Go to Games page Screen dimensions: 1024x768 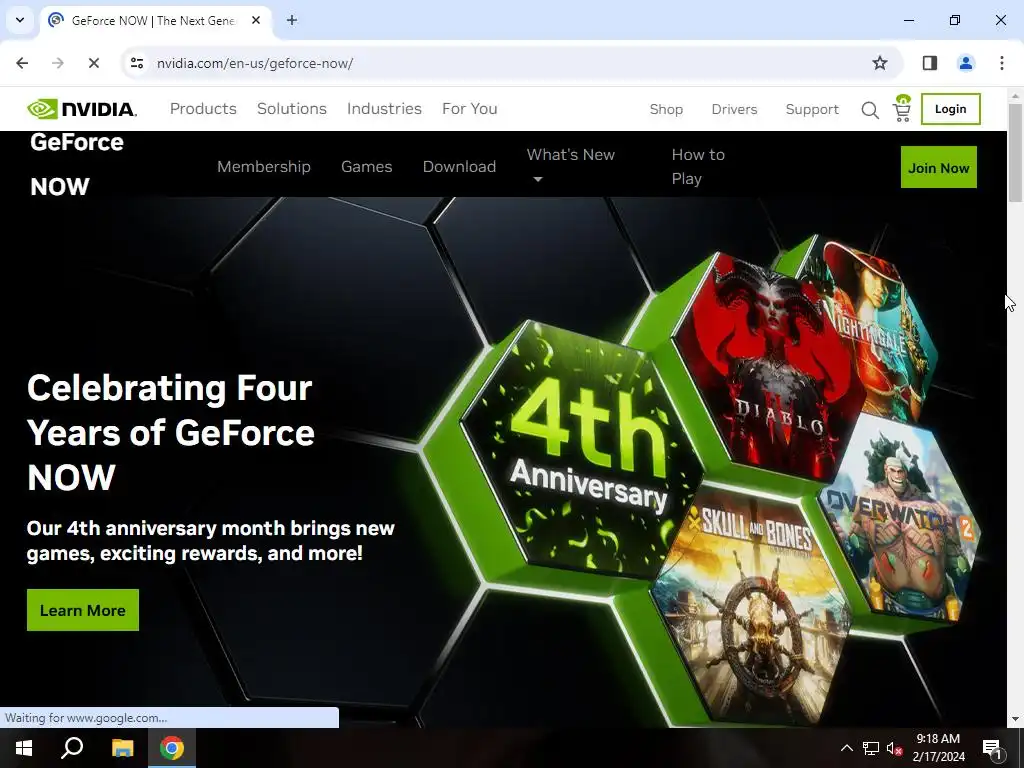pyautogui.click(x=366, y=167)
